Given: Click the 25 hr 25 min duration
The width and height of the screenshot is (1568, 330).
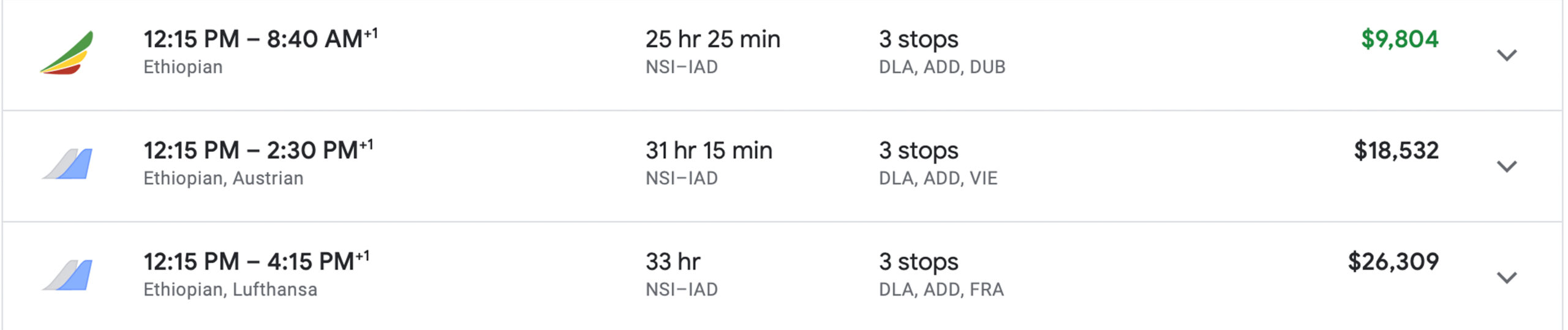Looking at the screenshot, I should point(713,39).
